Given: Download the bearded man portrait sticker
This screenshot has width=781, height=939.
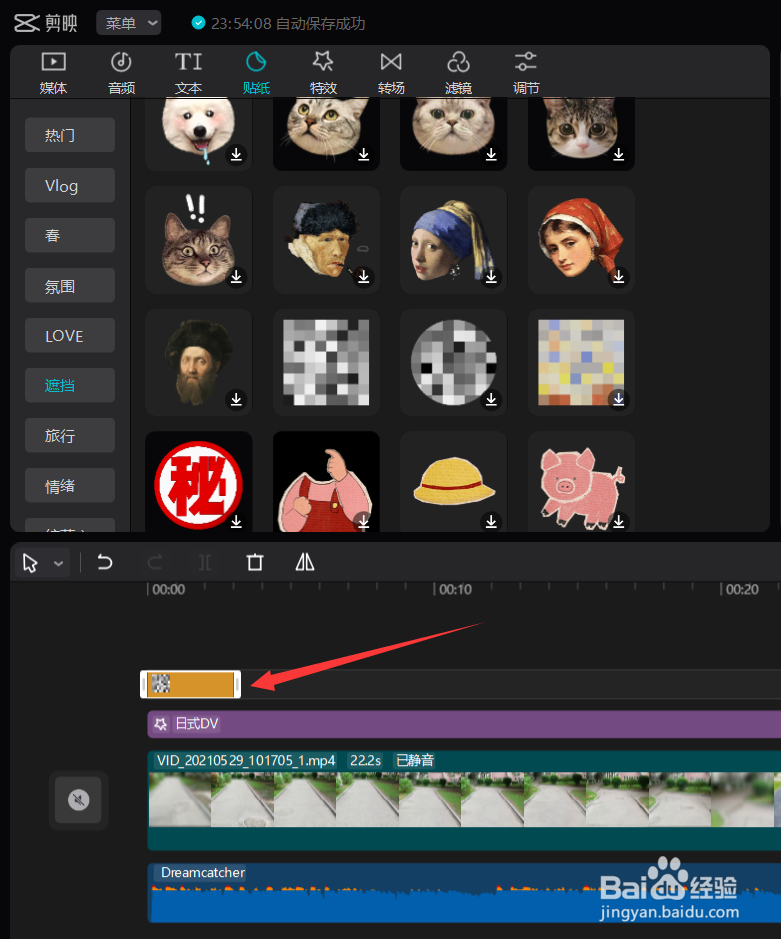Looking at the screenshot, I should (237, 399).
